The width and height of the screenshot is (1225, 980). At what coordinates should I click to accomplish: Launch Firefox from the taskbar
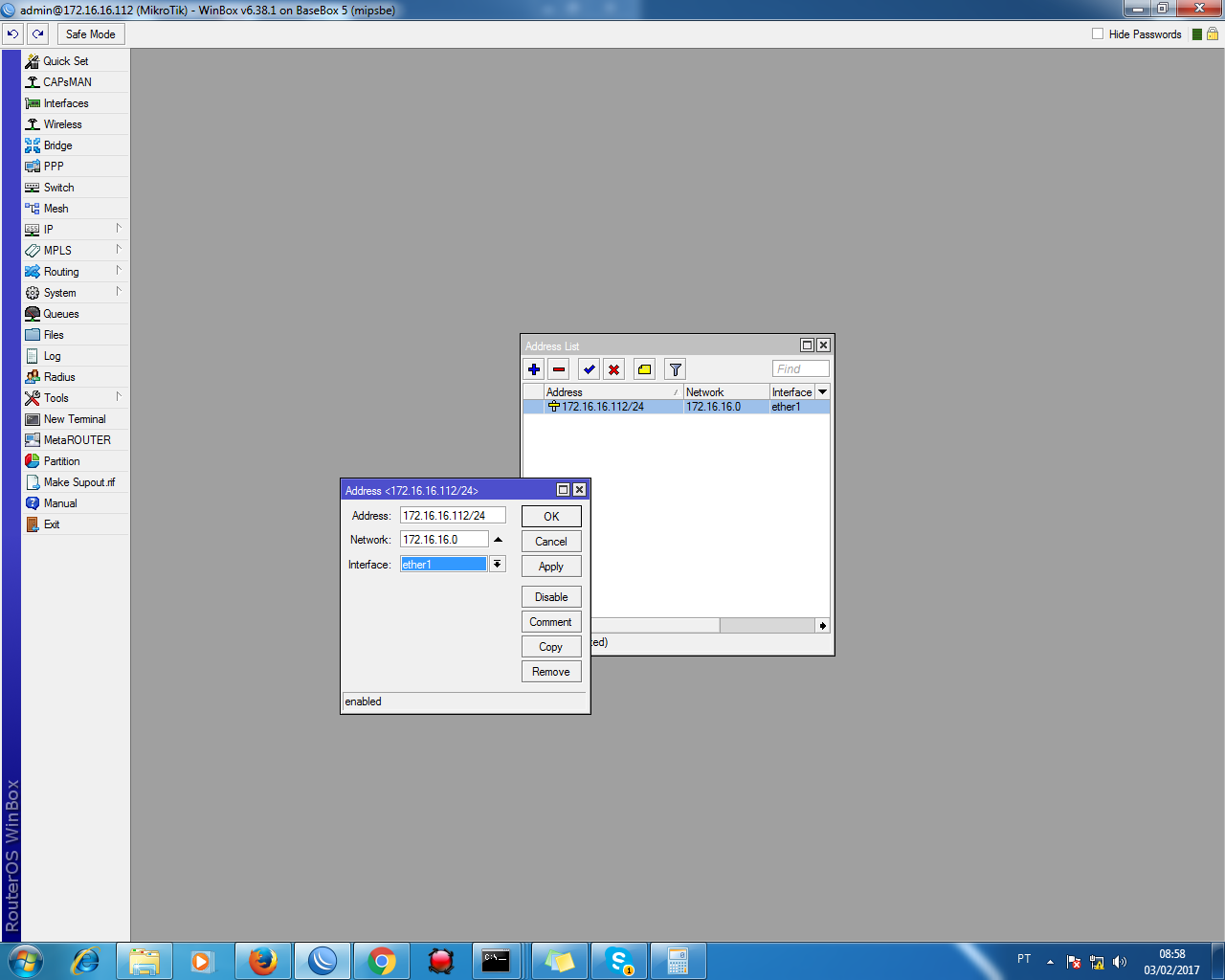[x=263, y=961]
